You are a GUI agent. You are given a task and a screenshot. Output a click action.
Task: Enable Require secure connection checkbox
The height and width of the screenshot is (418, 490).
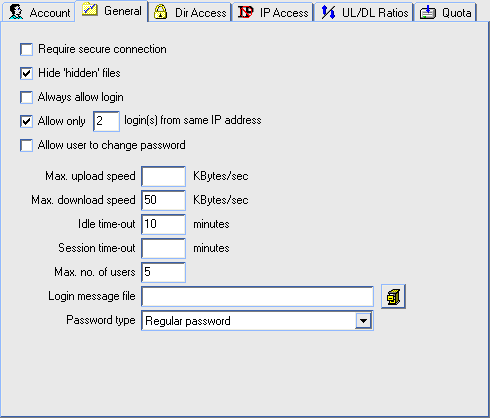26,49
